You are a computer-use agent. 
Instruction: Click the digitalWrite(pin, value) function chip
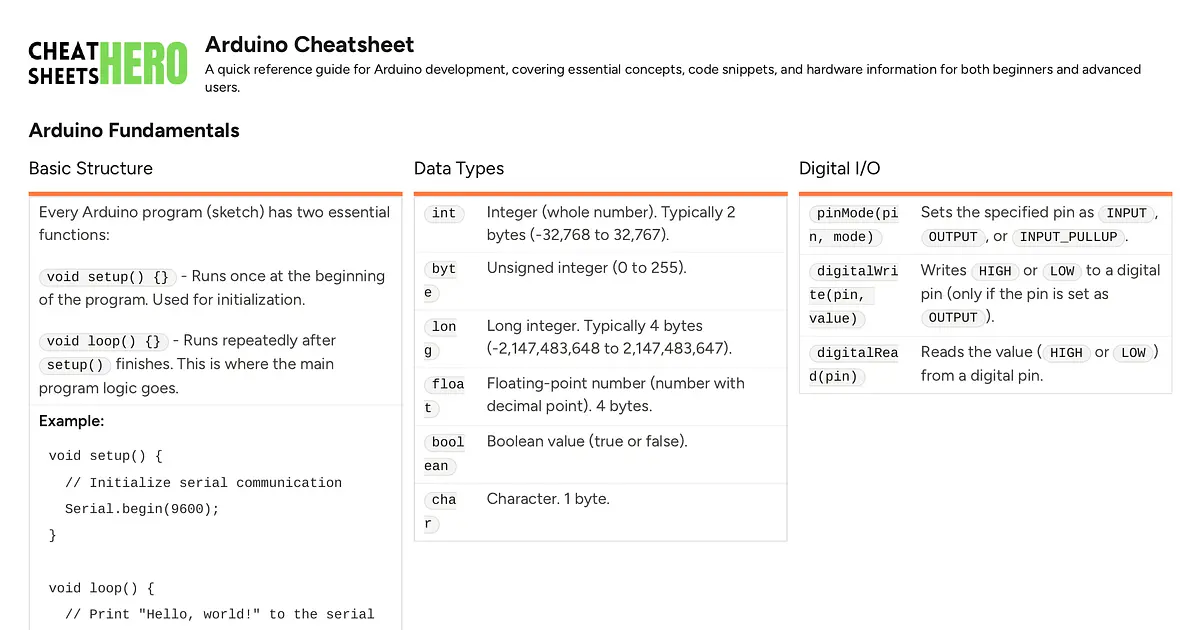point(857,294)
